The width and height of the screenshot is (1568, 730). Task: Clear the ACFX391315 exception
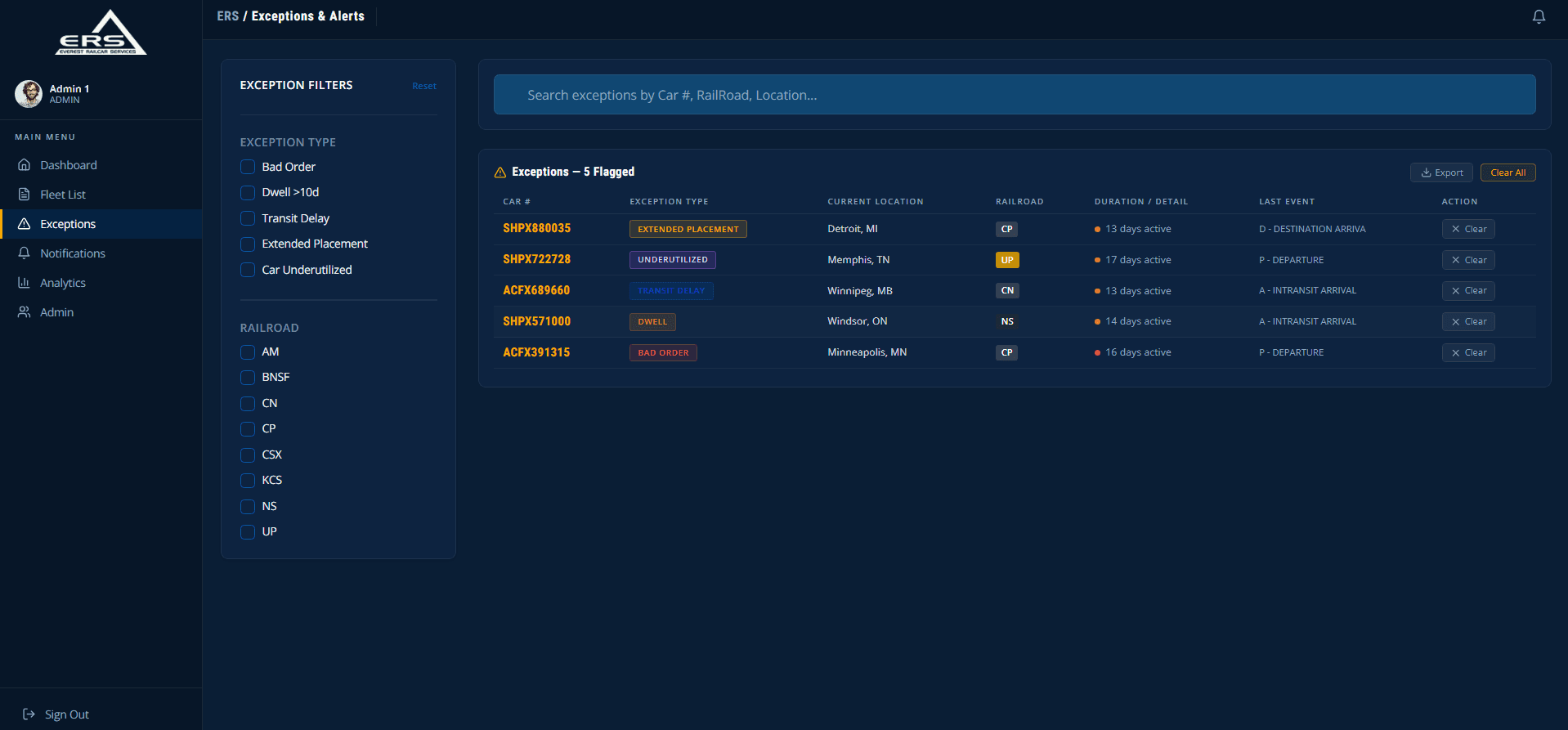pyautogui.click(x=1468, y=352)
